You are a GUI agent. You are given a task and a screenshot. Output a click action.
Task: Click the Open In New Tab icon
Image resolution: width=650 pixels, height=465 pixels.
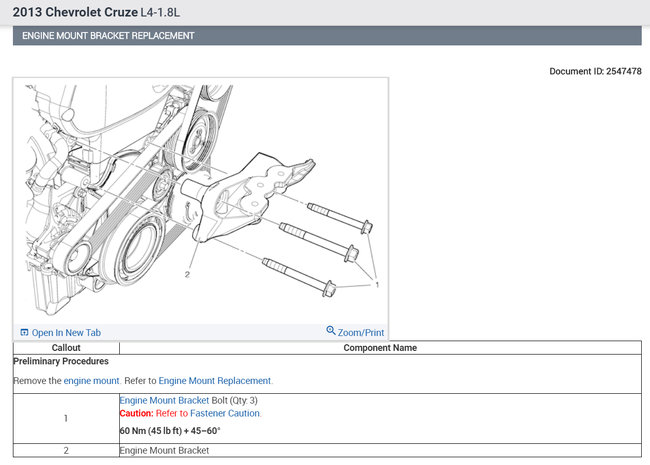coord(24,332)
